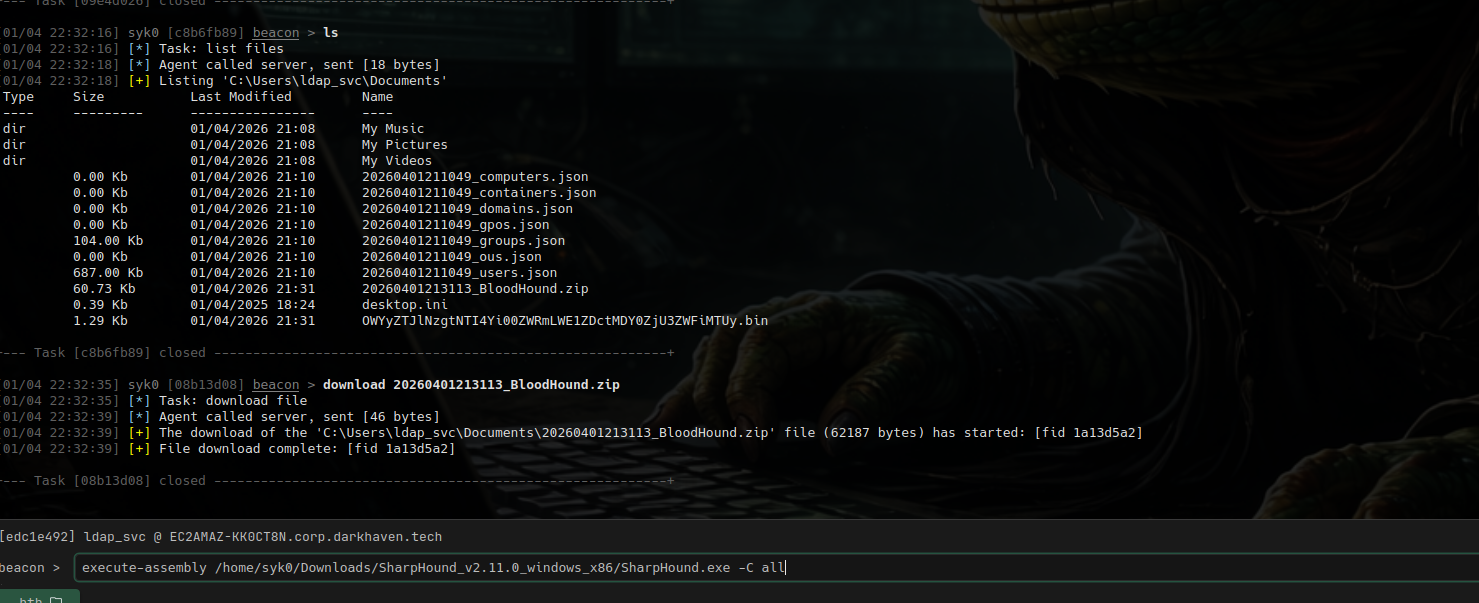Viewport: 1479px width, 603px height.
Task: Select the long base64-named .bin file
Action: tap(565, 321)
